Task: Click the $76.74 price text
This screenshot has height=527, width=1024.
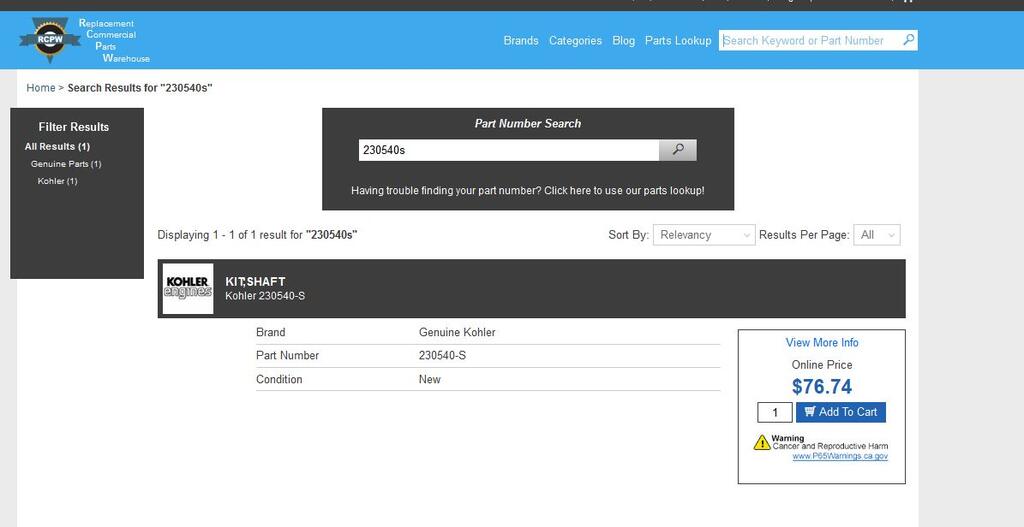Action: (x=822, y=387)
